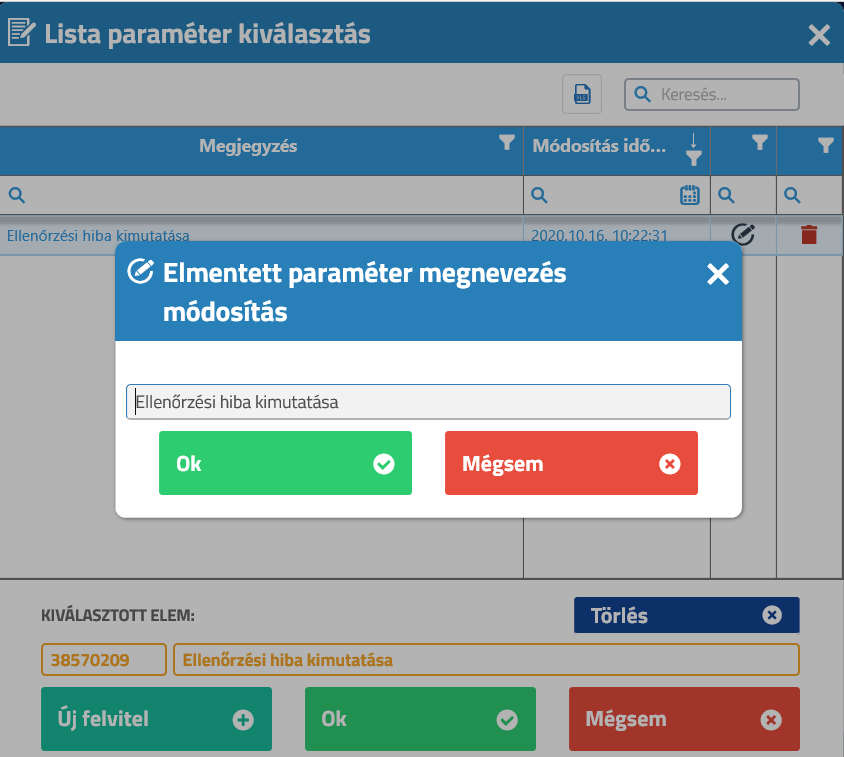Open the Módosítás idő column filter icon
The height and width of the screenshot is (757, 844).
tap(694, 158)
